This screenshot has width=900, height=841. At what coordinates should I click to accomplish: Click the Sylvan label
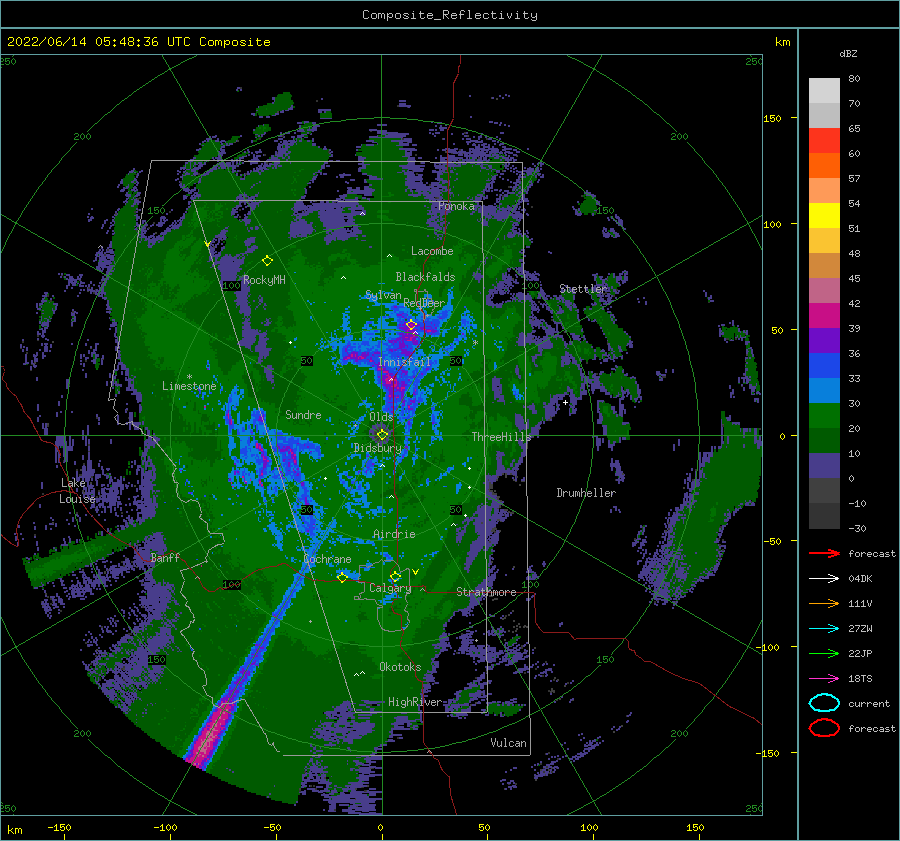point(383,295)
